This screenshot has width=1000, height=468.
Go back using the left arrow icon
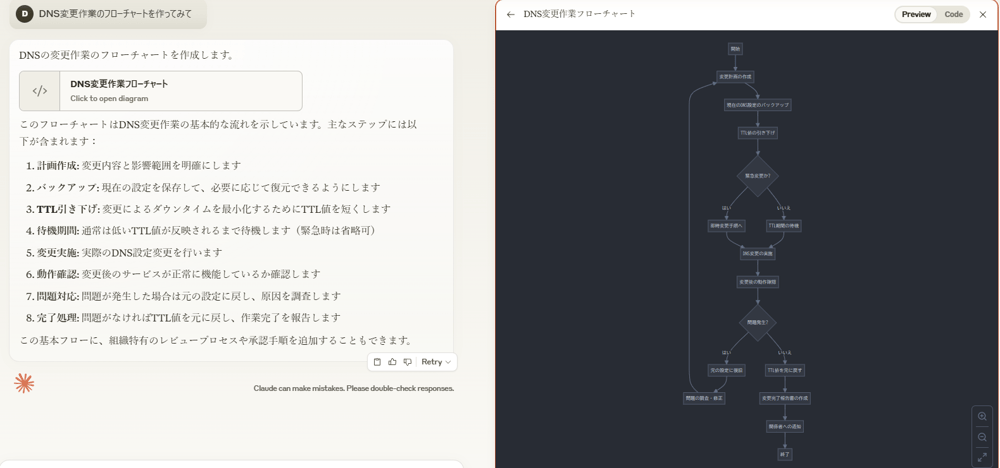pos(510,14)
